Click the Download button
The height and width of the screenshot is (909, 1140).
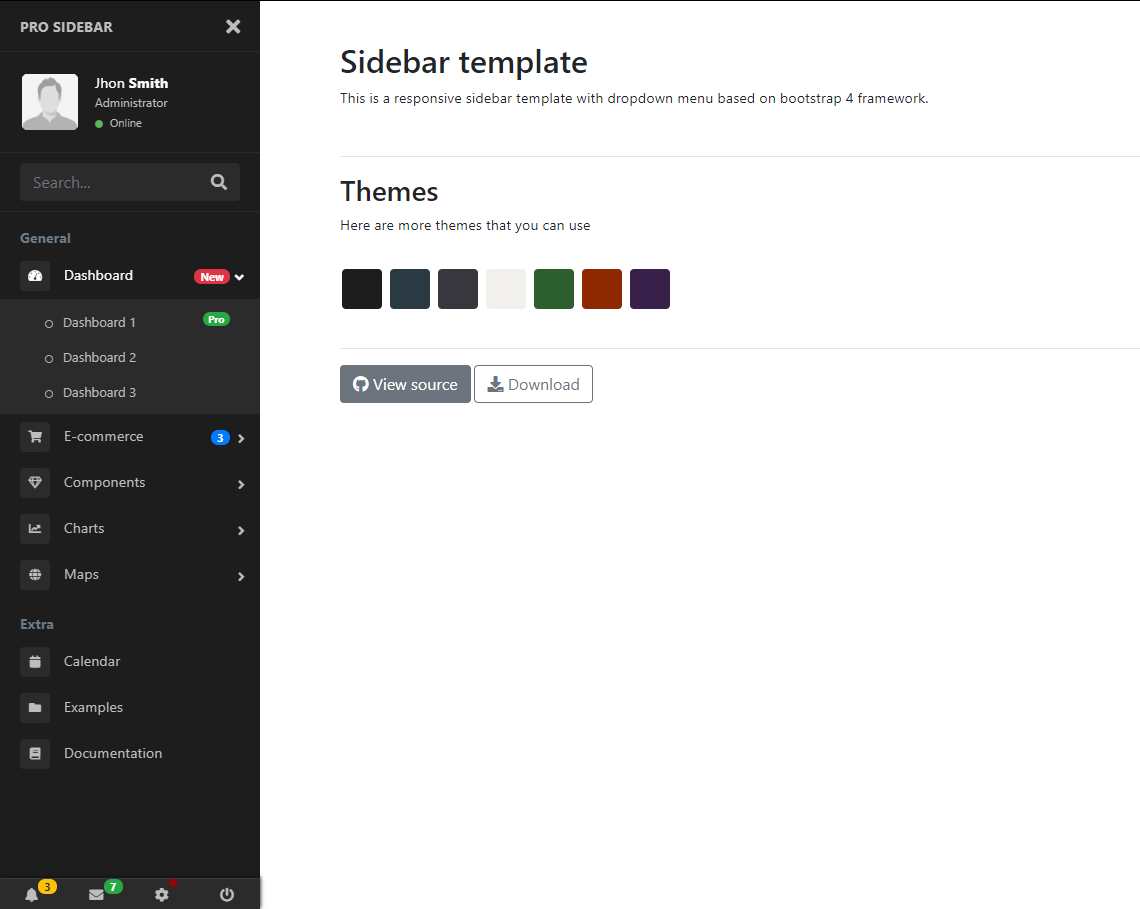533,384
